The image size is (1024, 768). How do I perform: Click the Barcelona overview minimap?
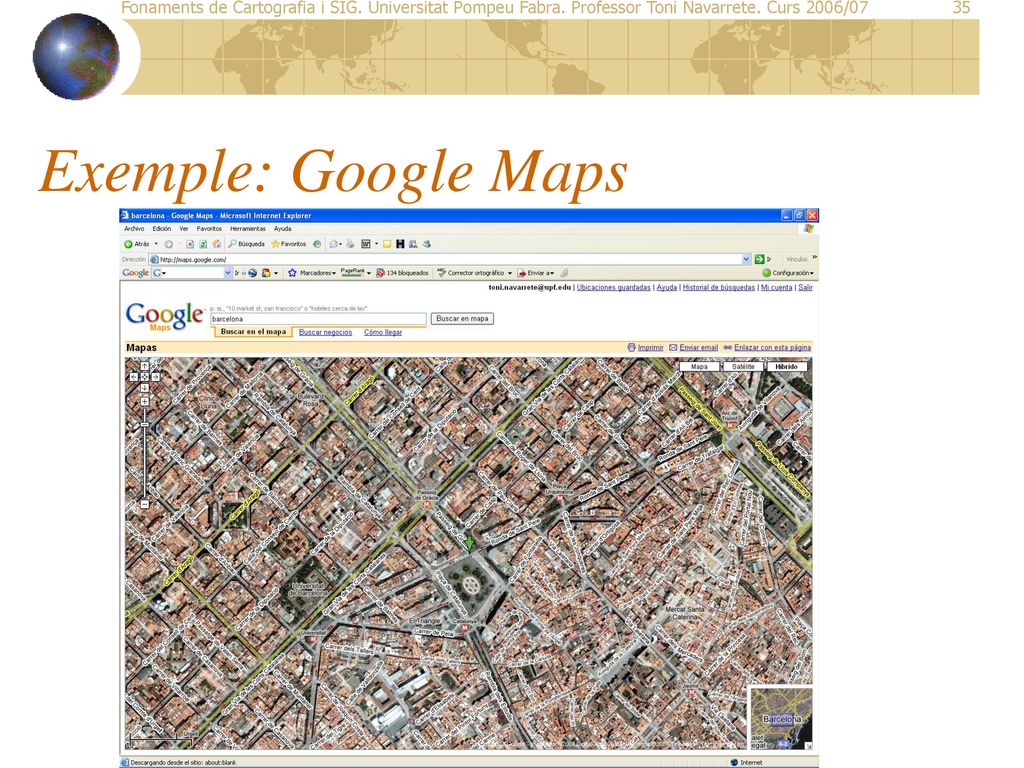[x=781, y=718]
